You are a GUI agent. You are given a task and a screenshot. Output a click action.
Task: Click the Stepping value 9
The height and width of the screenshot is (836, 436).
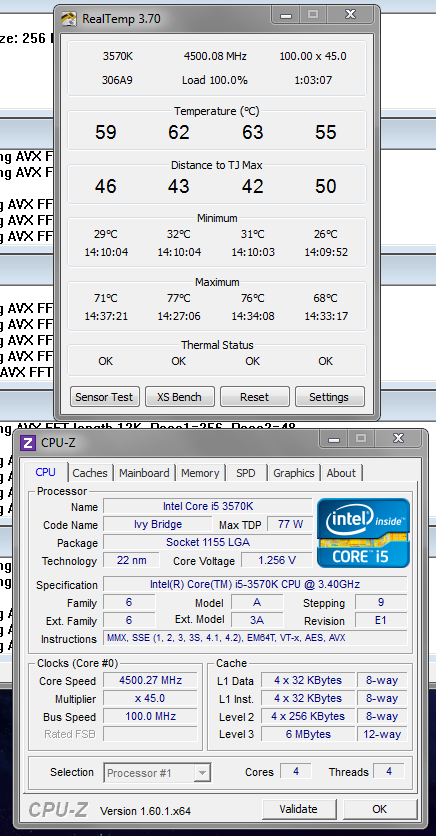click(381, 602)
